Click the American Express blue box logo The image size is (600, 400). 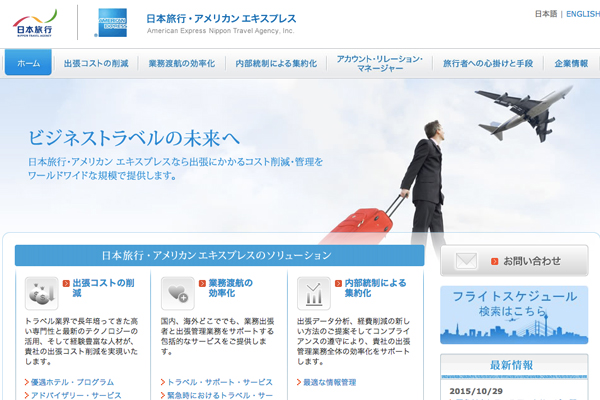(x=112, y=23)
